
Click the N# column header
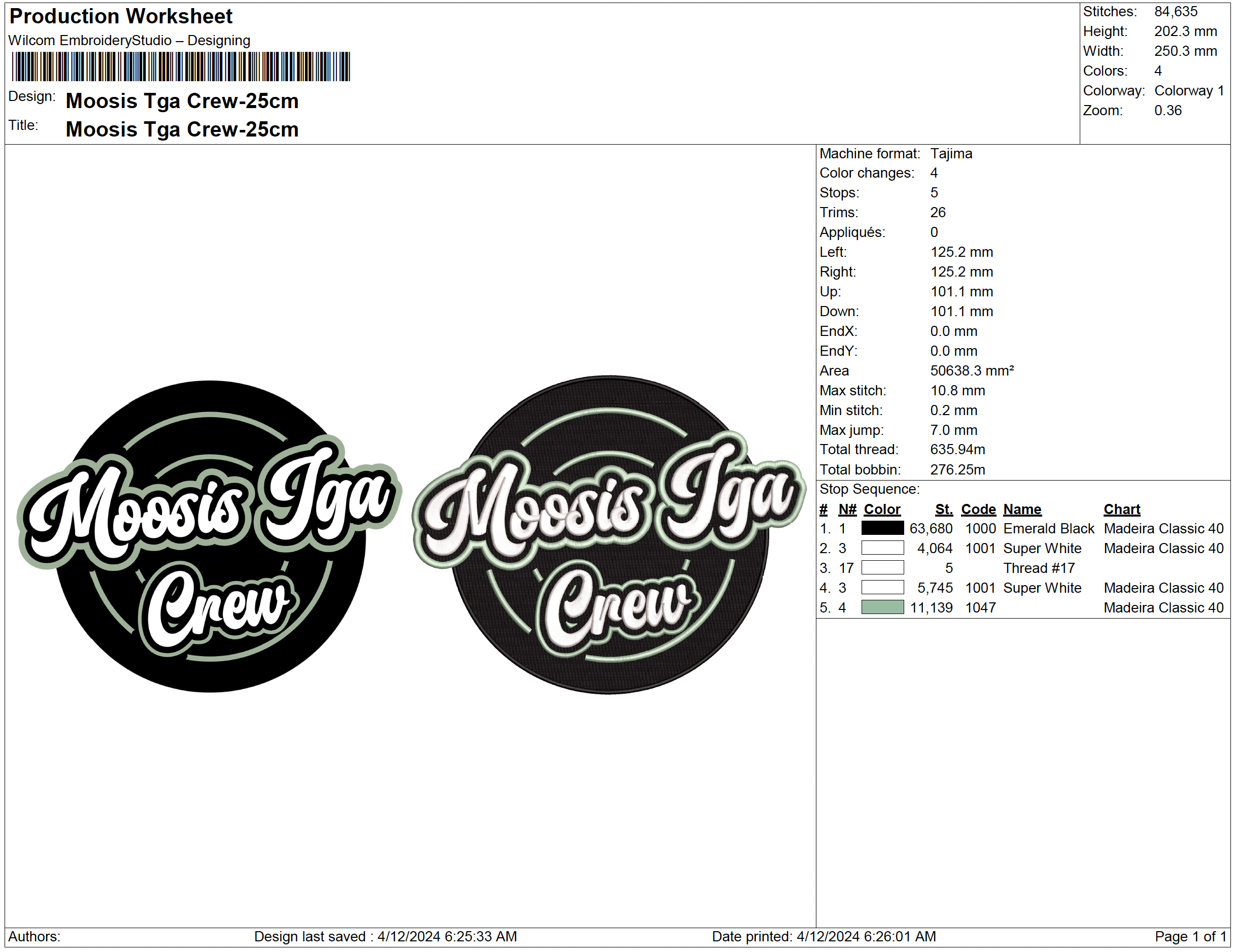847,509
